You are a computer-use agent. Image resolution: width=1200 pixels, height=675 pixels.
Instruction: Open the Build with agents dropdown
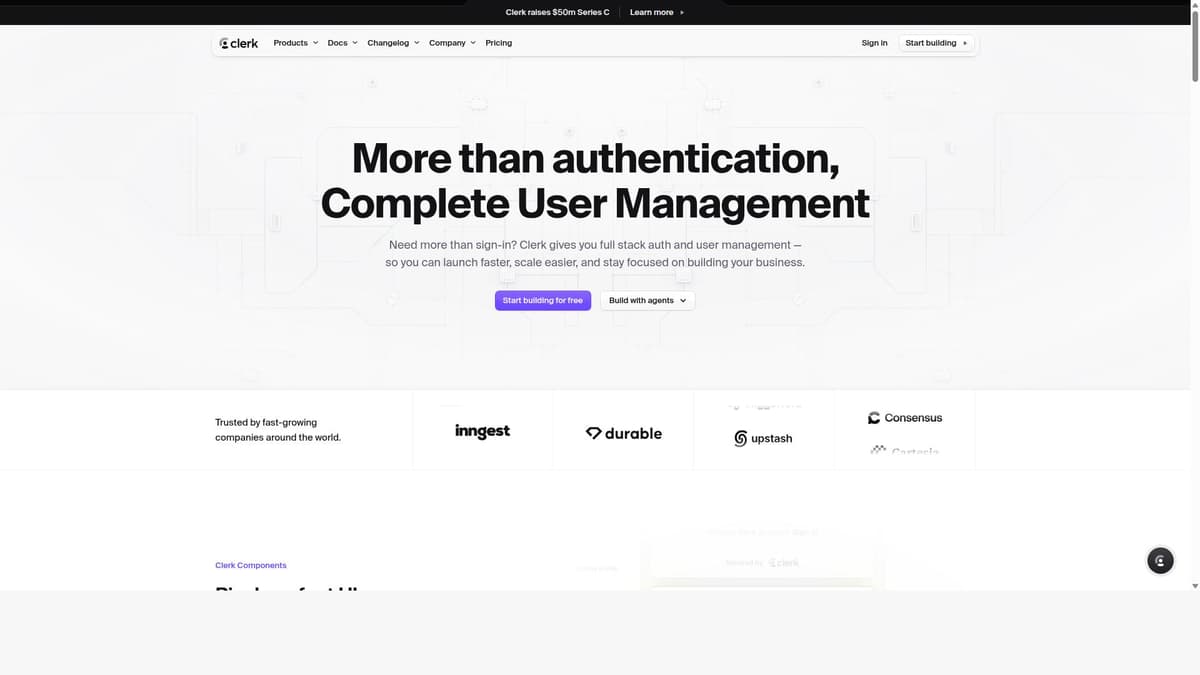pos(647,300)
